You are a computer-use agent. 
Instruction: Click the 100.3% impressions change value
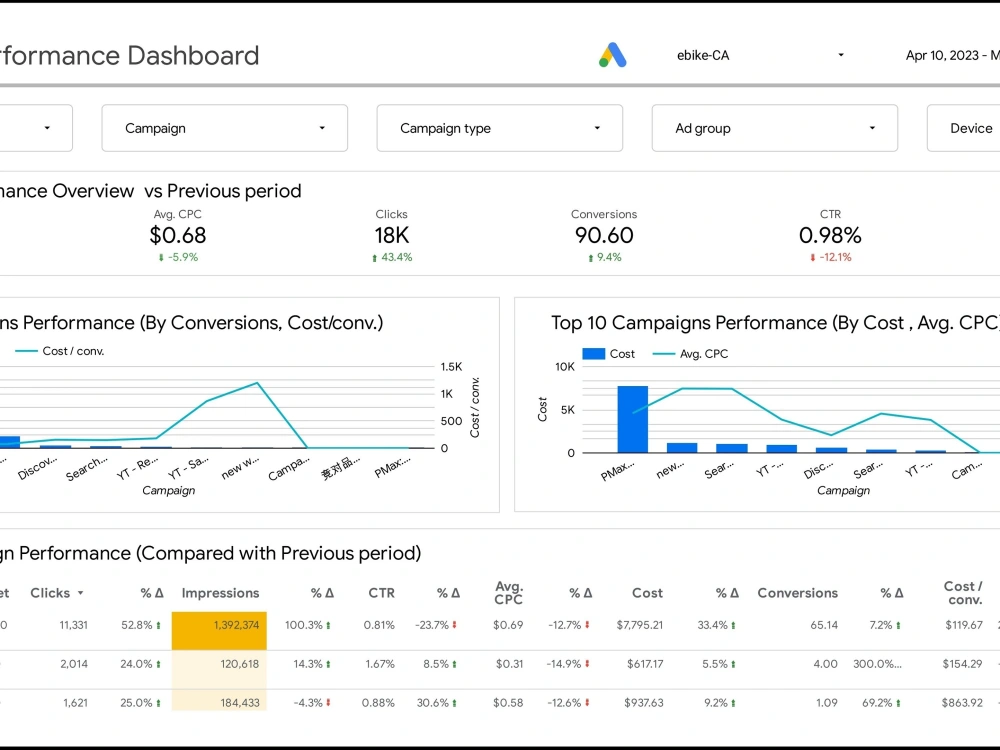tap(304, 625)
